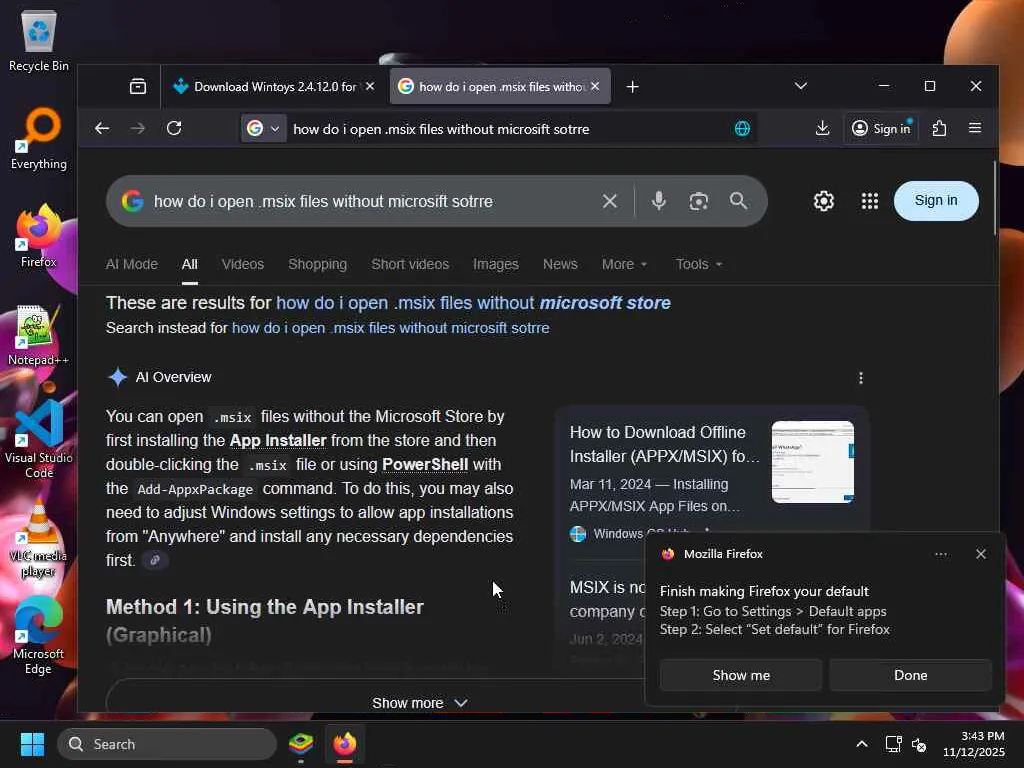Viewport: 1024px width, 768px height.
Task: Open the list all tabs chevron
Action: click(801, 86)
